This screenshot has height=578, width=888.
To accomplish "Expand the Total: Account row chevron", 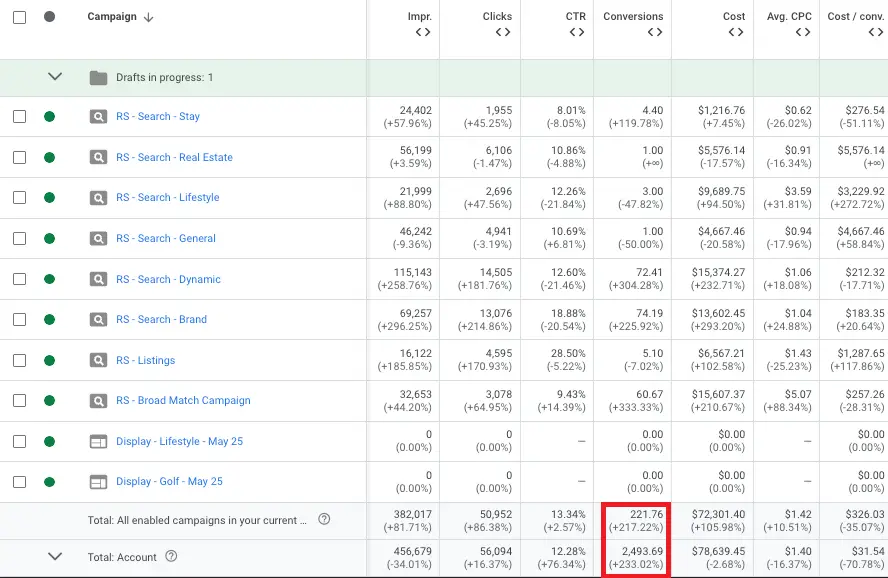I will (55, 556).
